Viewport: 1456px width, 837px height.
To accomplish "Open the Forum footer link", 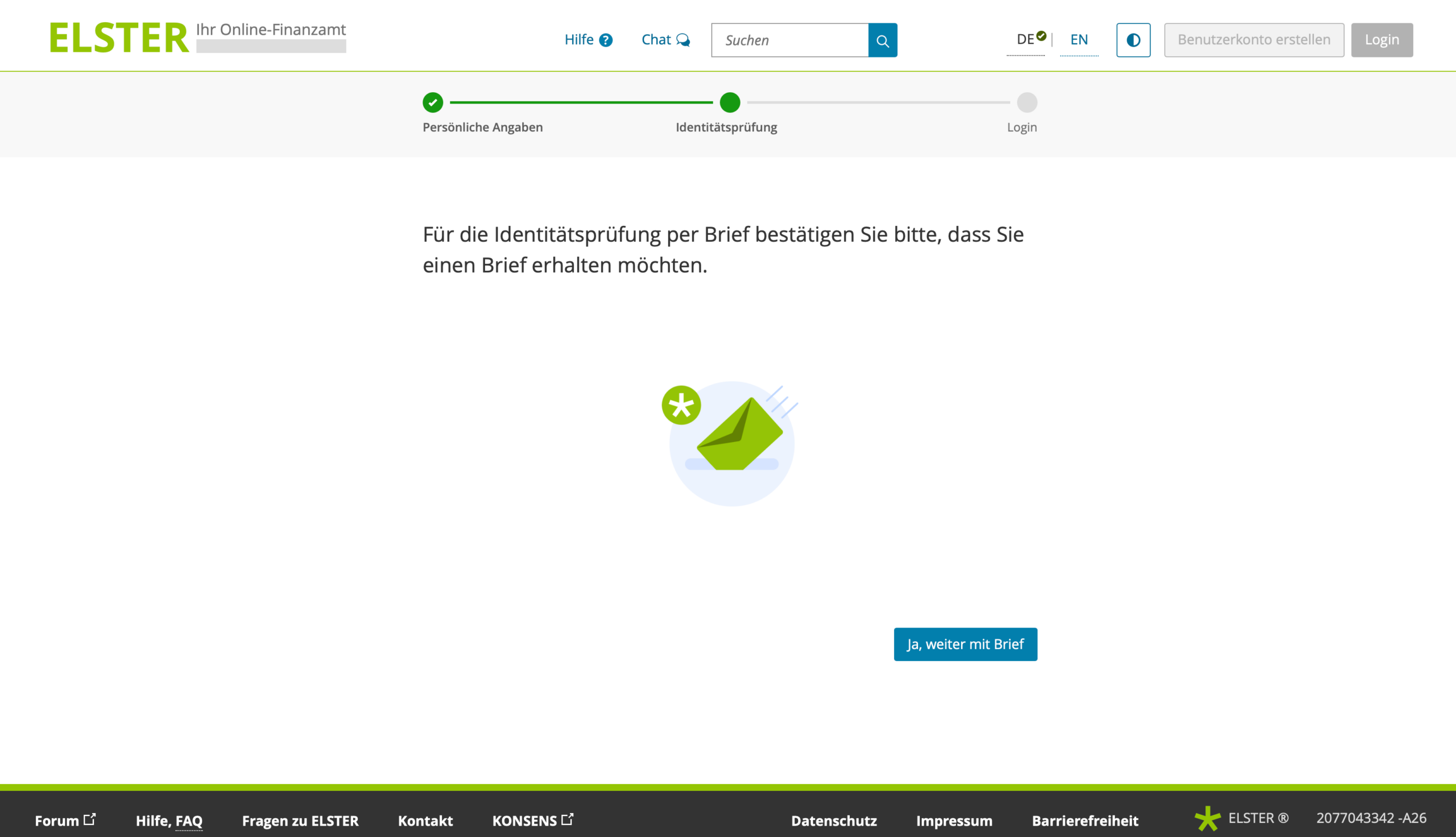I will pos(65,820).
